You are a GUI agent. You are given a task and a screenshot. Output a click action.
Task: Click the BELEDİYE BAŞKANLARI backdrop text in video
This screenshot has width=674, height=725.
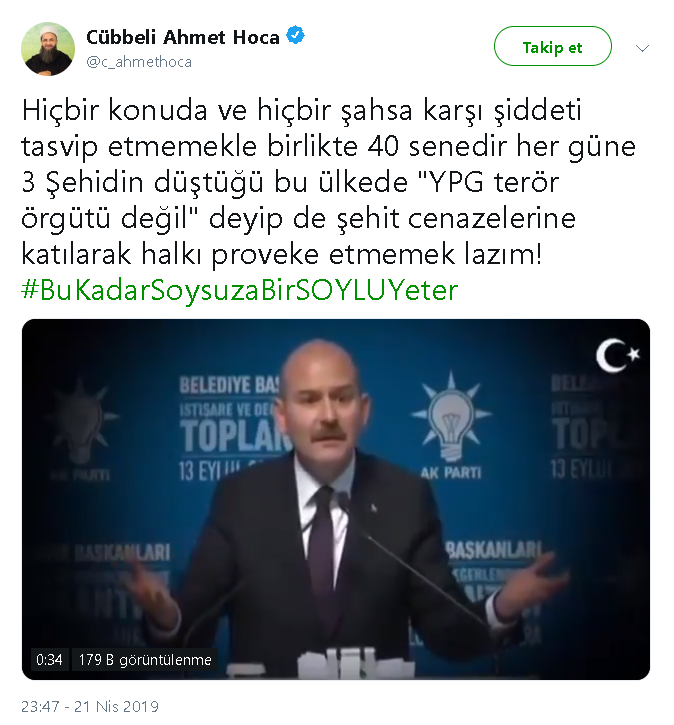tap(230, 385)
